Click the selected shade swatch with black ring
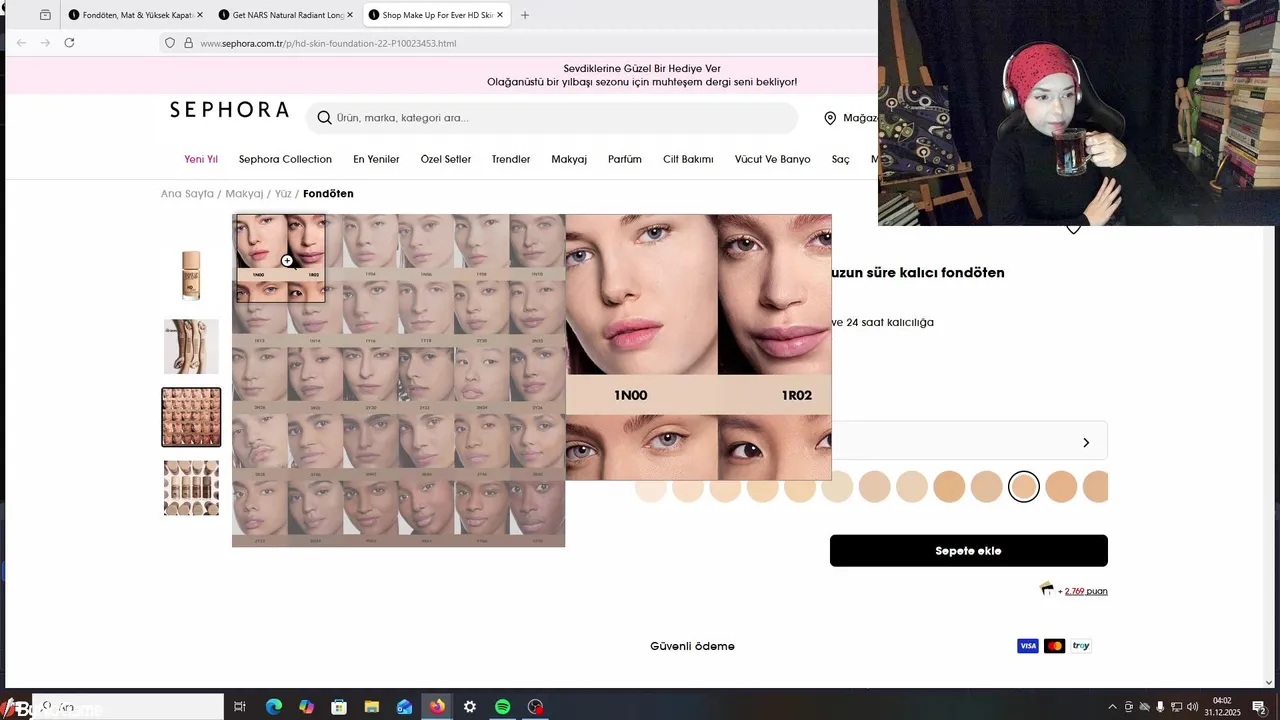This screenshot has width=1280, height=720. (1024, 487)
